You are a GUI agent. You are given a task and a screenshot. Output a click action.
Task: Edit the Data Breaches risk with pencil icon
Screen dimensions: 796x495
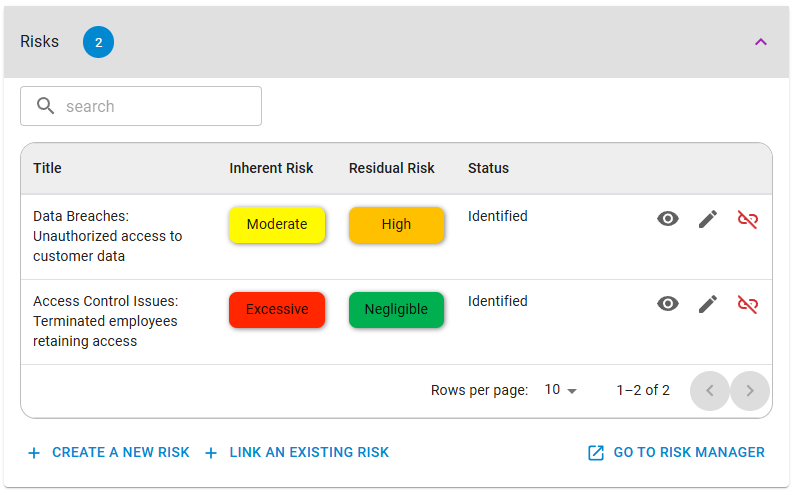coord(708,219)
